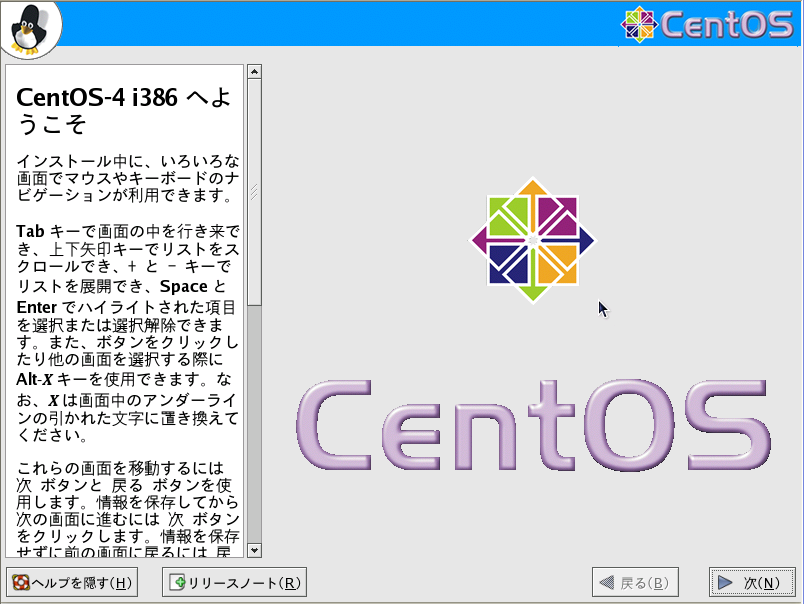Screen dimensions: 804x604
Task: Click the bold 'Enter' word in help
Action: coord(36,307)
